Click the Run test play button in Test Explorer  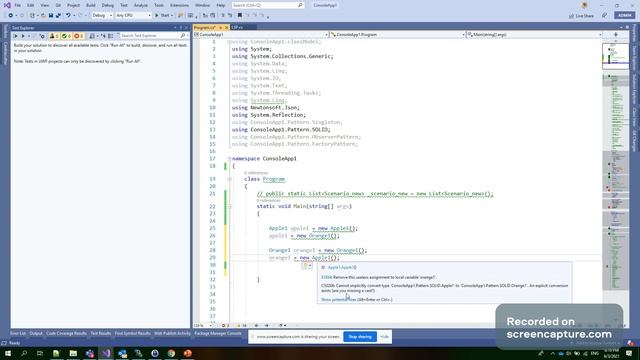pyautogui.click(x=23, y=36)
